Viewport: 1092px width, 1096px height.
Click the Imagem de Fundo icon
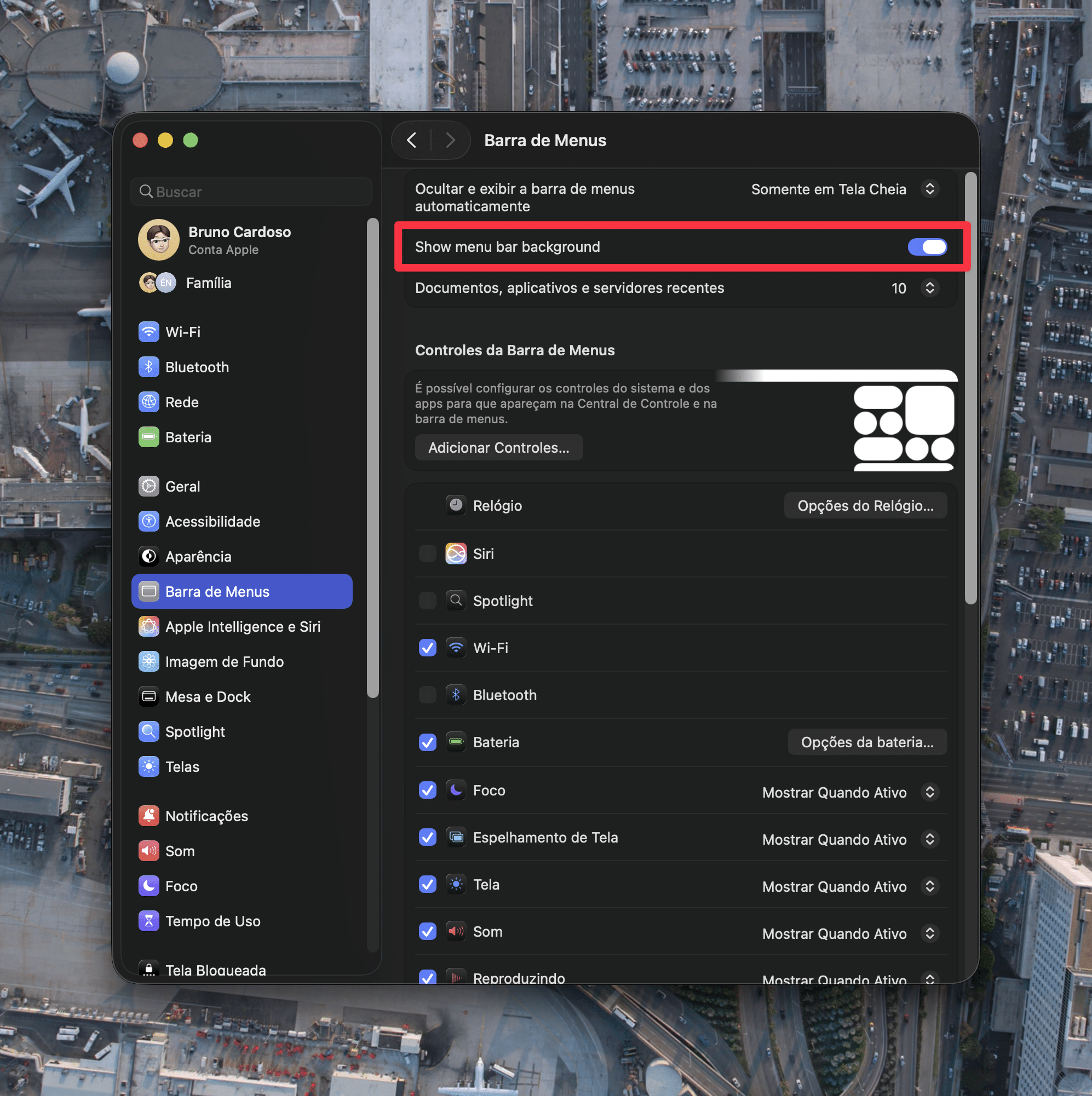149,662
